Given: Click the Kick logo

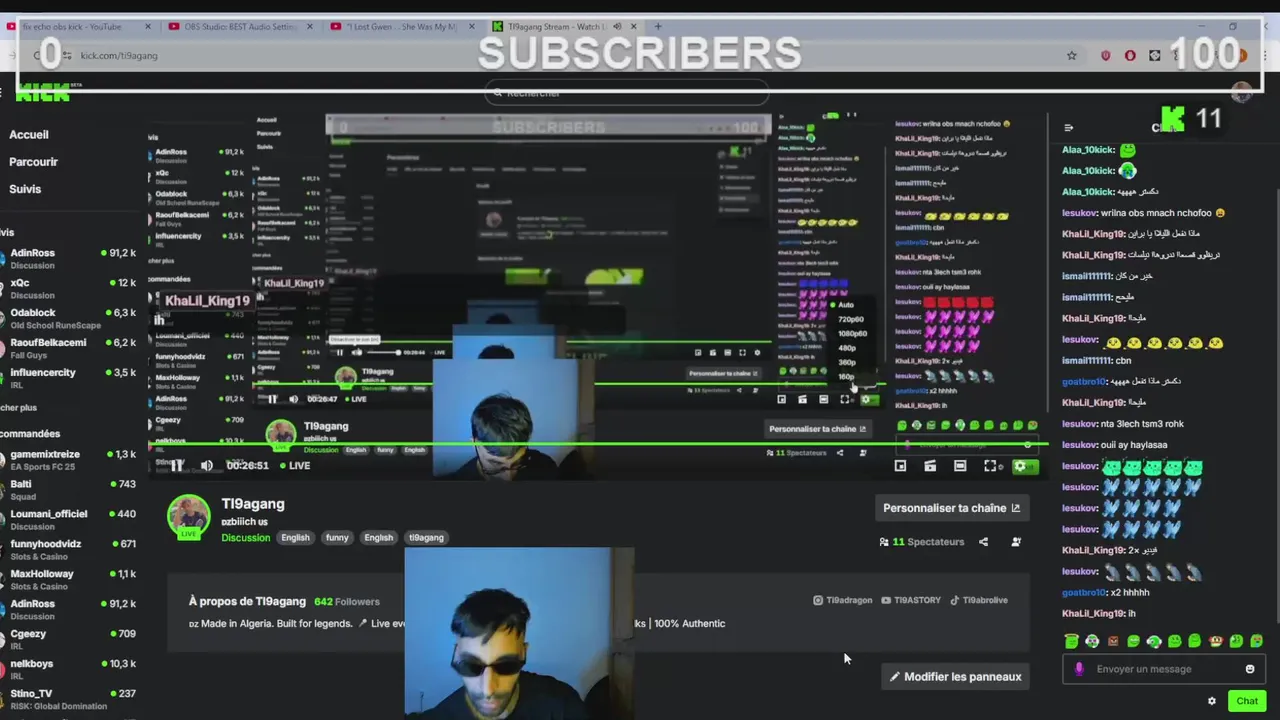Looking at the screenshot, I should pos(42,93).
